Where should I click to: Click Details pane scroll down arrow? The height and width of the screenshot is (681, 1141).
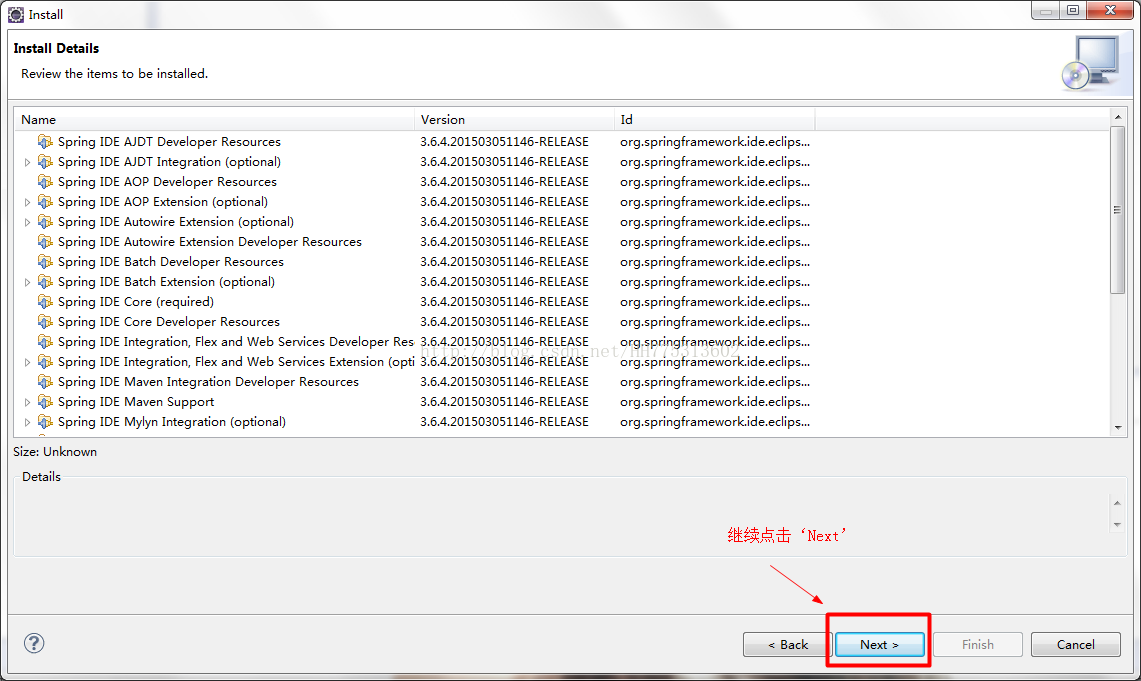click(x=1117, y=525)
